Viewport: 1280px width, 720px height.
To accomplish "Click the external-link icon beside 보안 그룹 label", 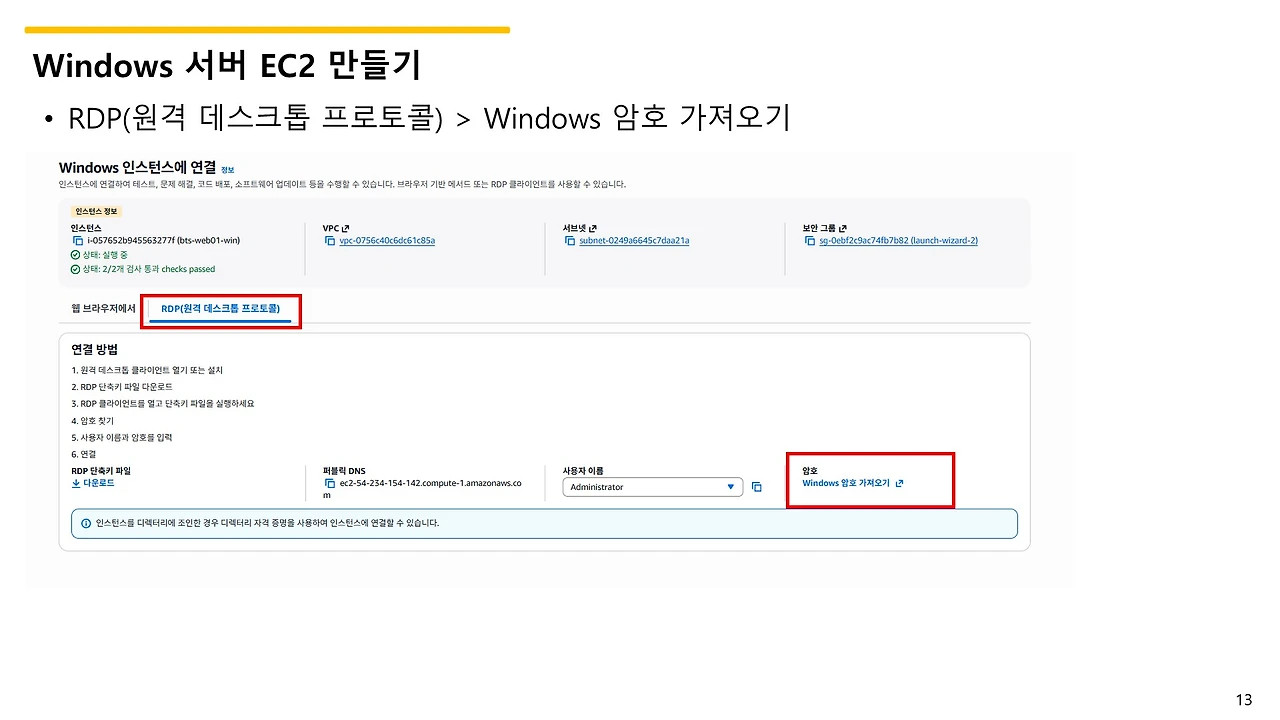I will [x=843, y=228].
